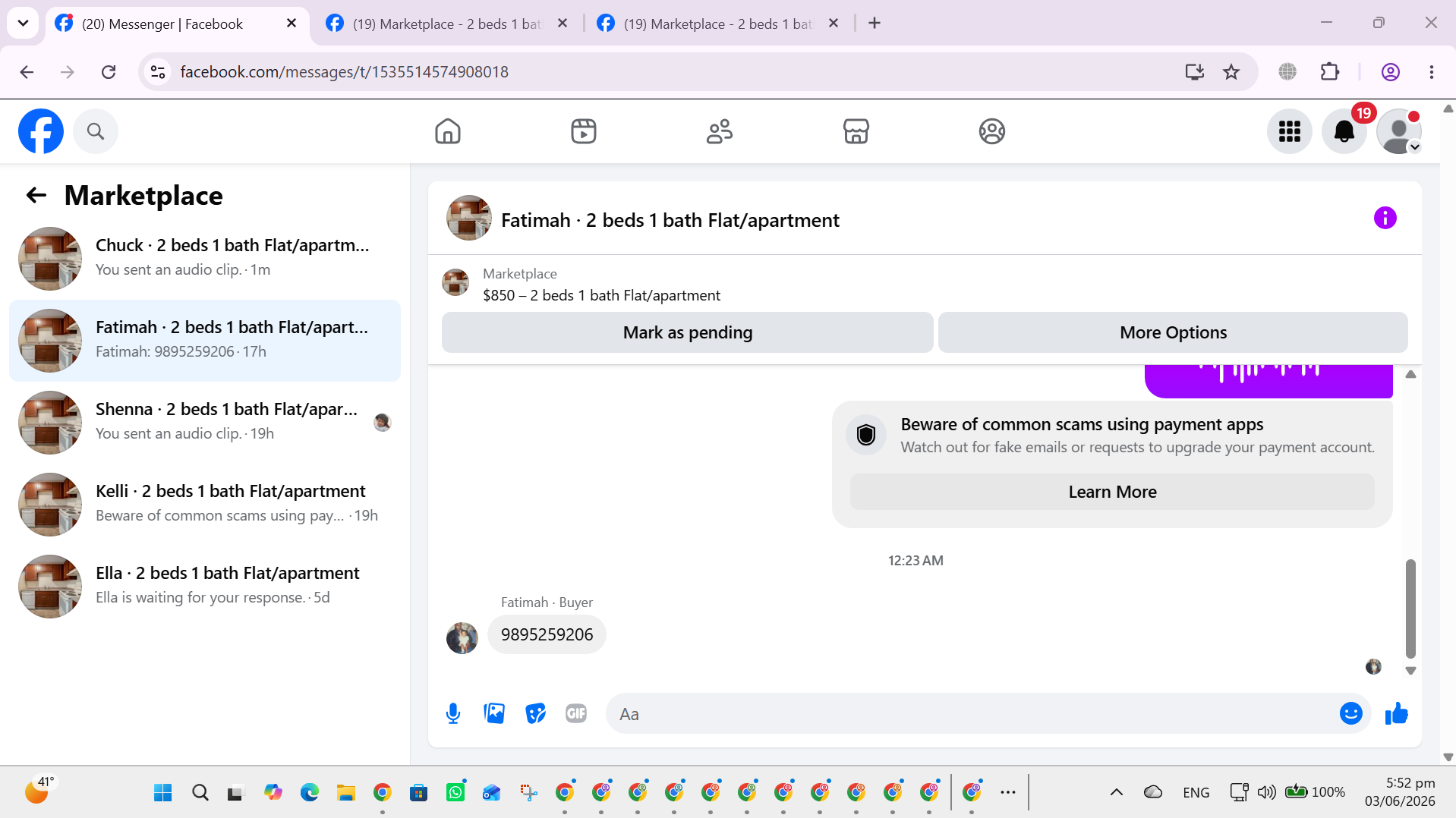The image size is (1456, 818).
Task: Click the Facebook search magnifier icon
Action: (x=96, y=131)
